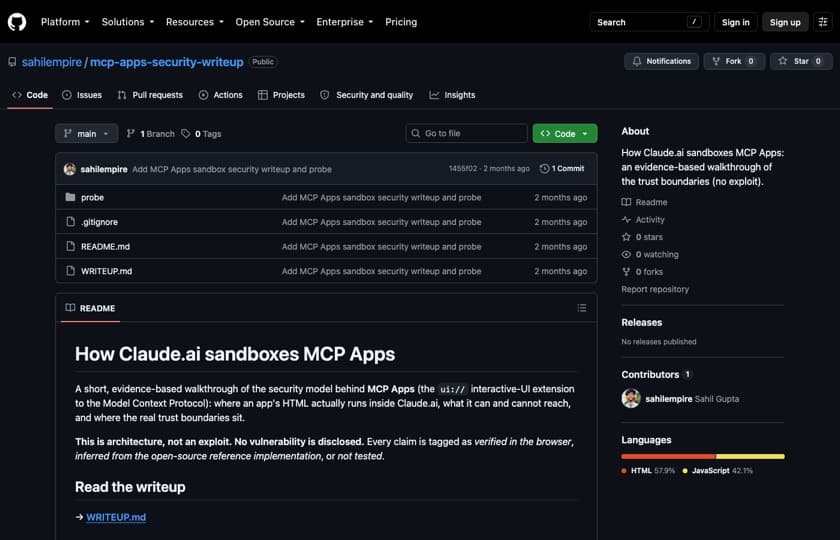Expand the Open Source menu
Viewport: 840px width, 540px height.
(270, 22)
